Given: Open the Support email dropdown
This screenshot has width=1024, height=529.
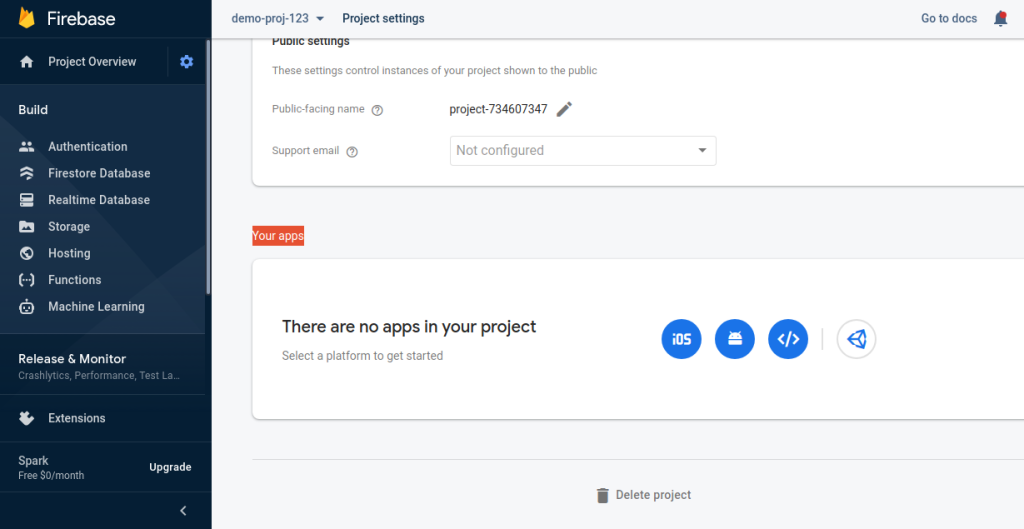Looking at the screenshot, I should click(x=583, y=151).
